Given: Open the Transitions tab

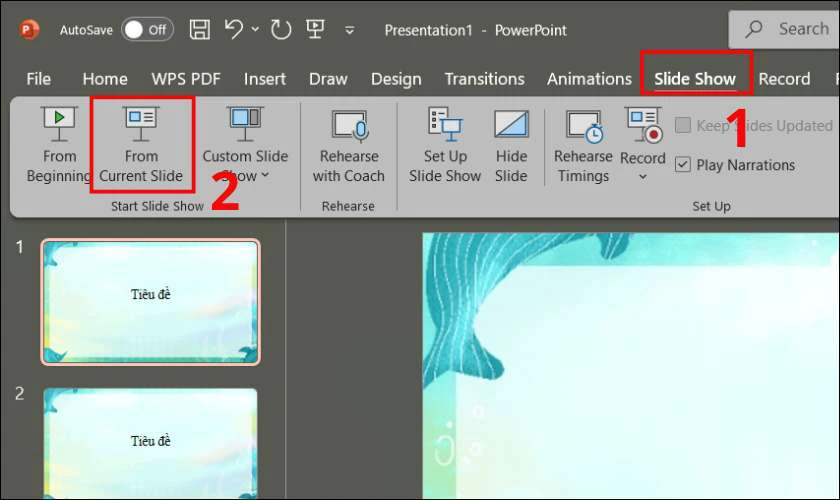Looking at the screenshot, I should (x=484, y=79).
